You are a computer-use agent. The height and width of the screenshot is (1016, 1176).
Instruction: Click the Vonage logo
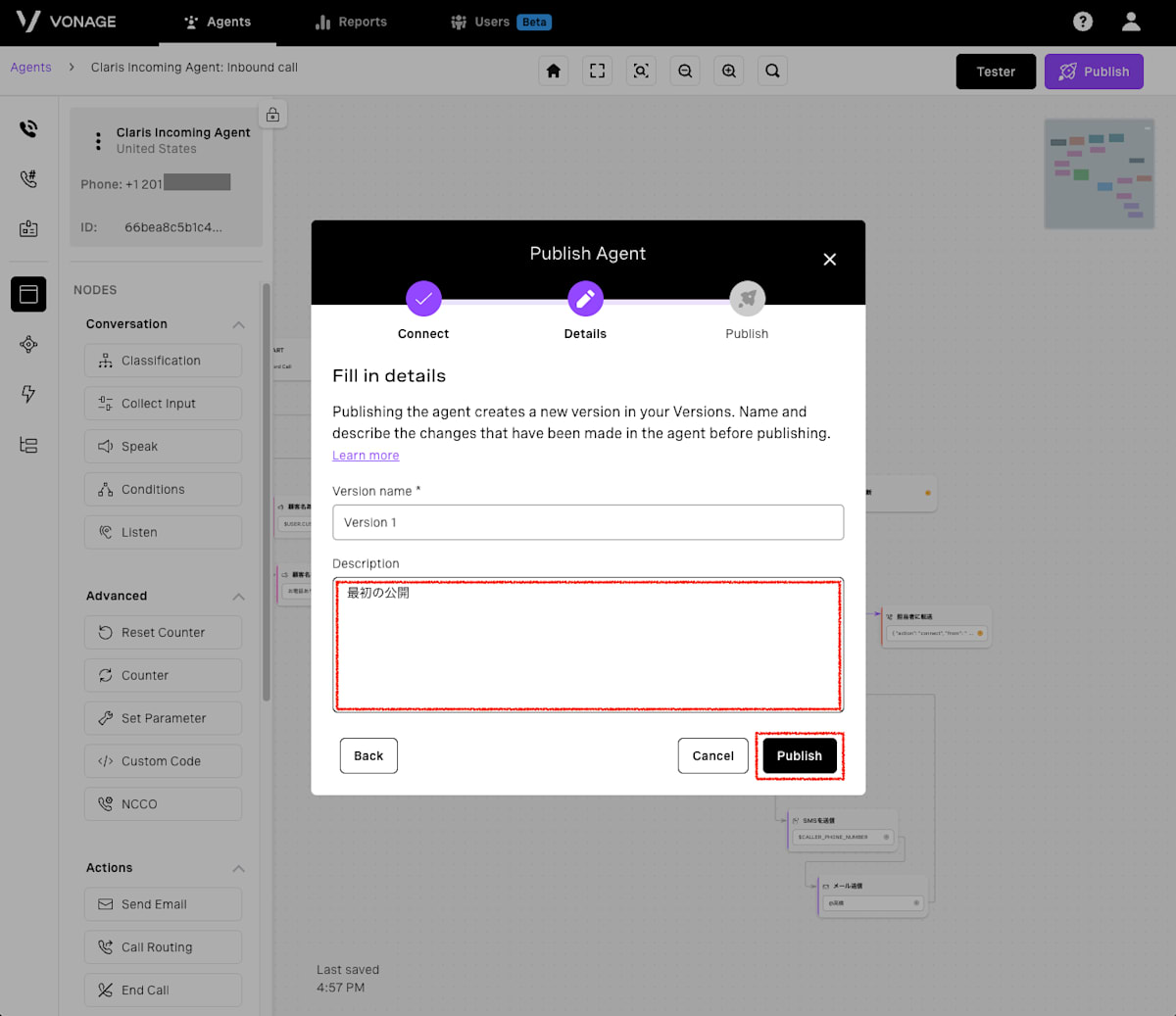click(66, 22)
